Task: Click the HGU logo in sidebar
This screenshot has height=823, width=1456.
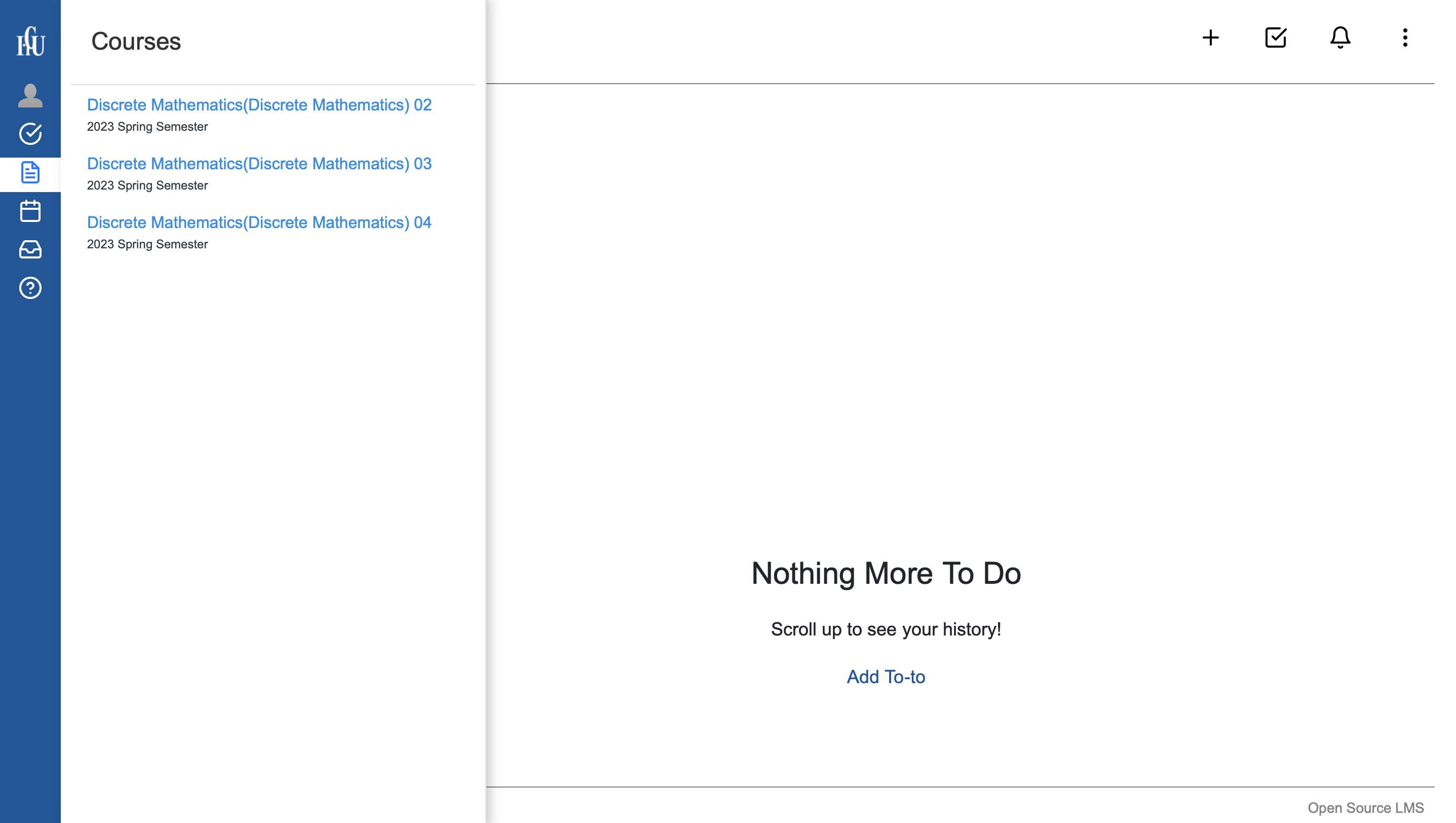Action: click(x=30, y=41)
